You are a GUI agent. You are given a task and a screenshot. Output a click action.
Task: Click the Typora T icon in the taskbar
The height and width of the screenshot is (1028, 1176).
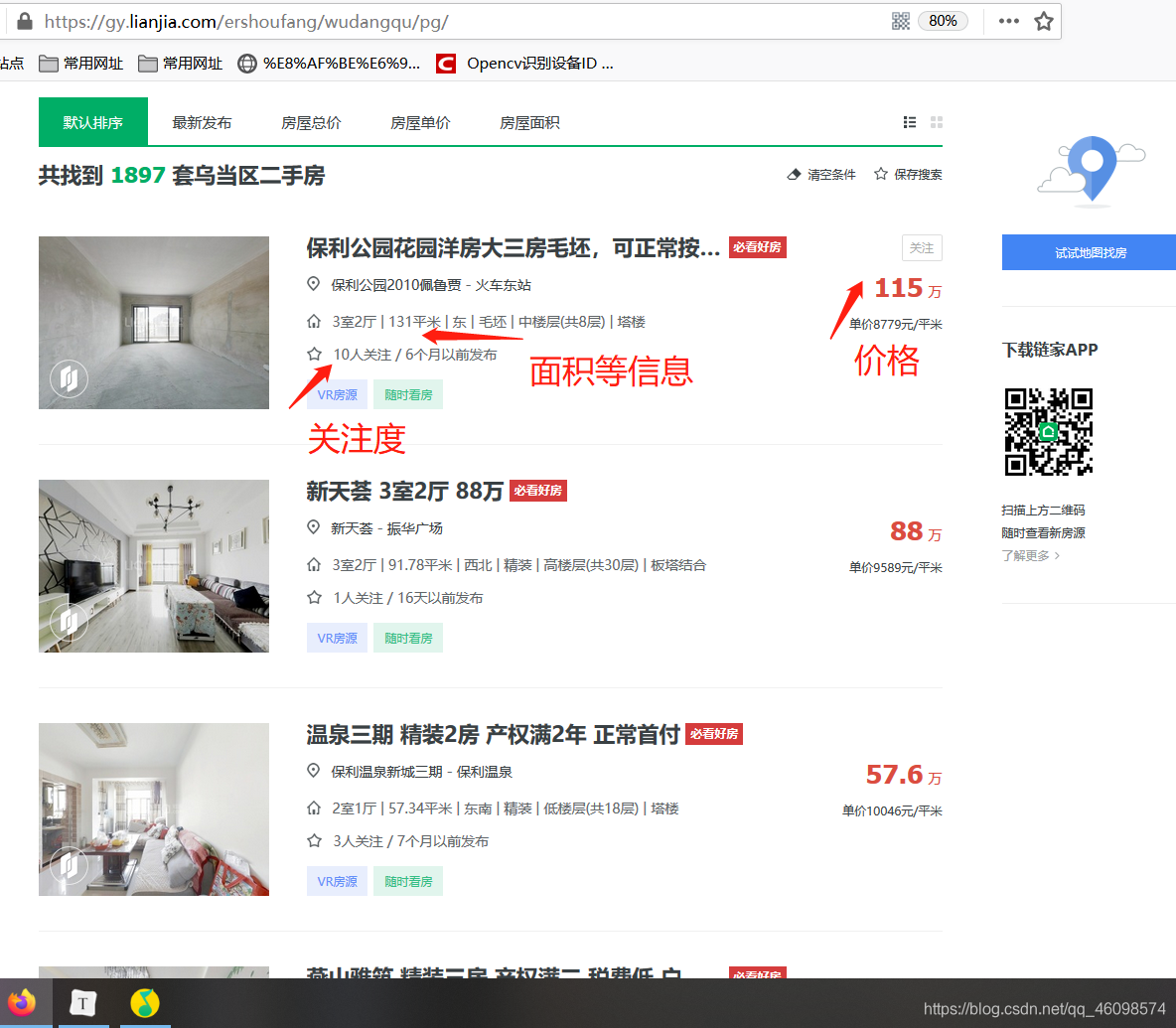(x=83, y=1002)
